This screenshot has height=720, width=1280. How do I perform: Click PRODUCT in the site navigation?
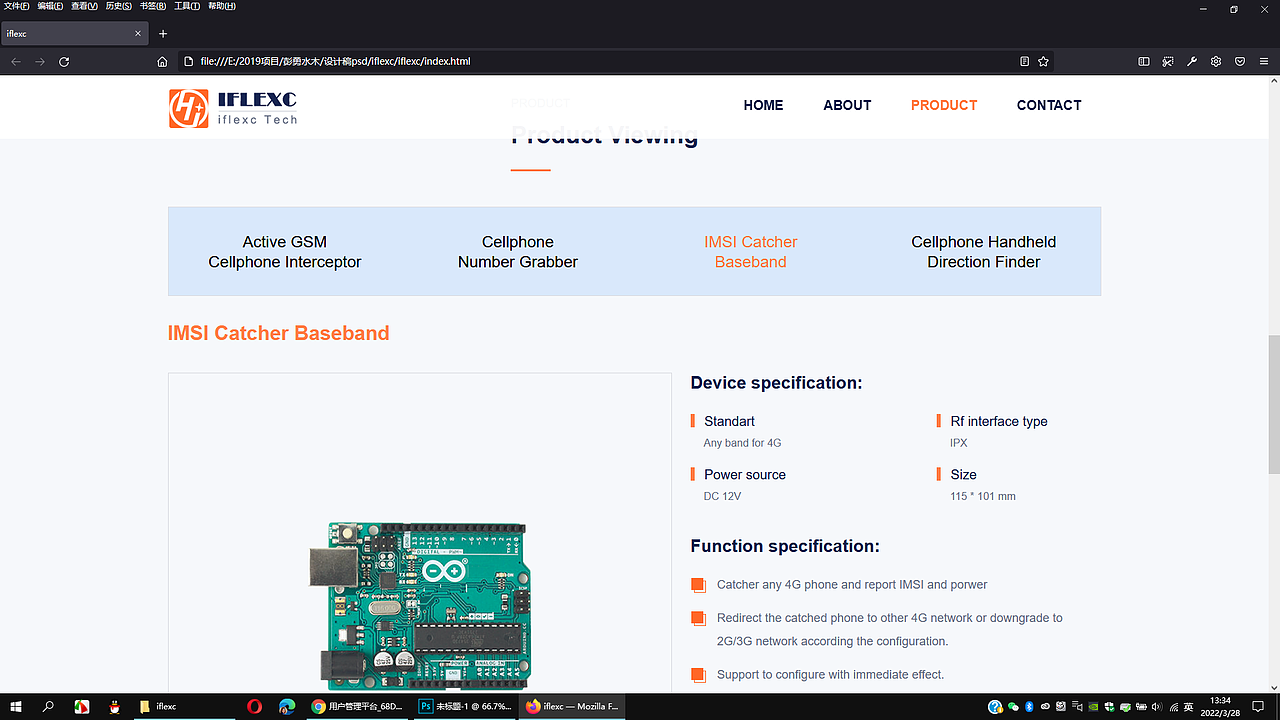[x=944, y=105]
